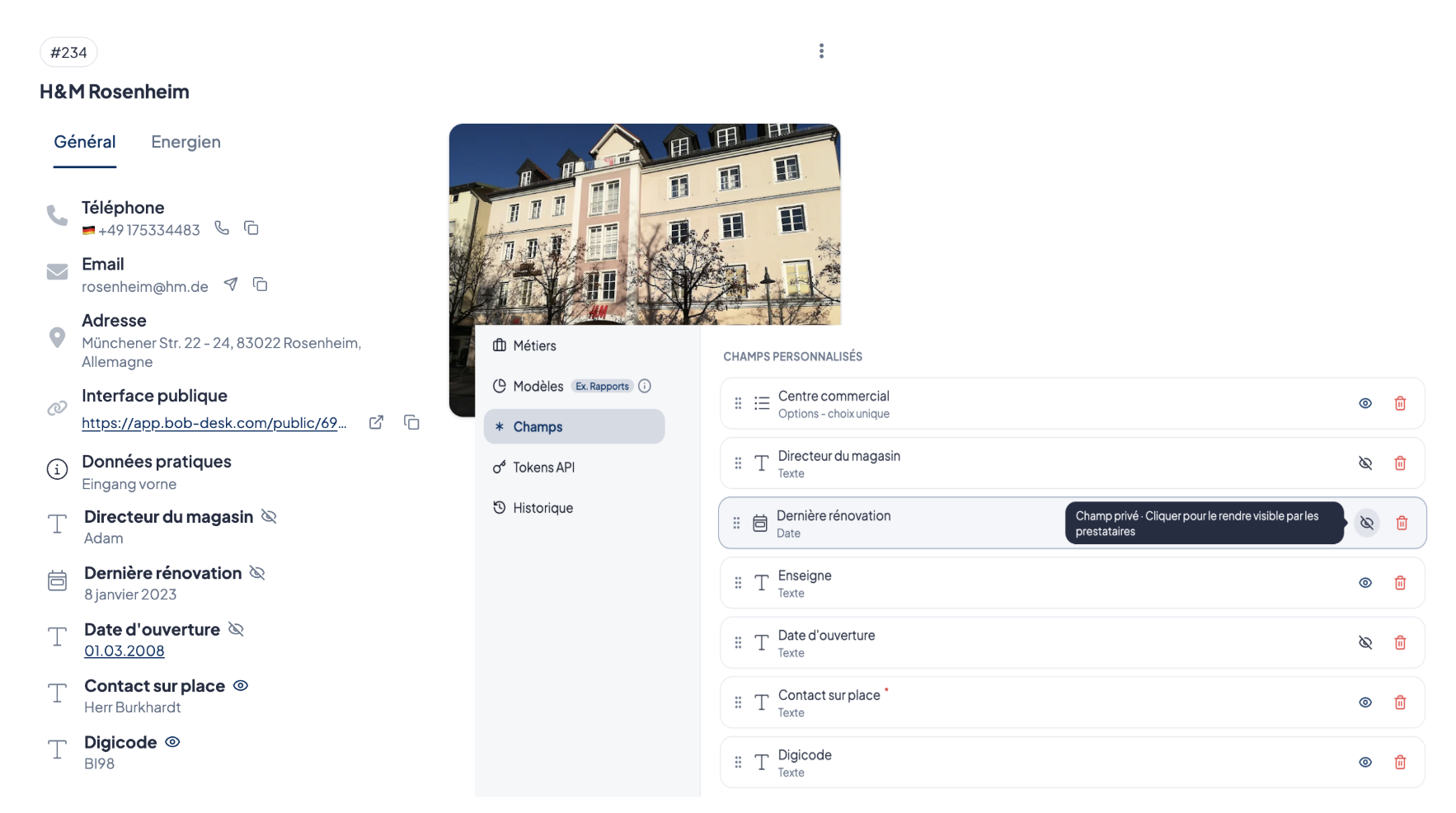Click eye icon beside Digicode heading
This screenshot has height=813, width=1456.
pos(172,742)
